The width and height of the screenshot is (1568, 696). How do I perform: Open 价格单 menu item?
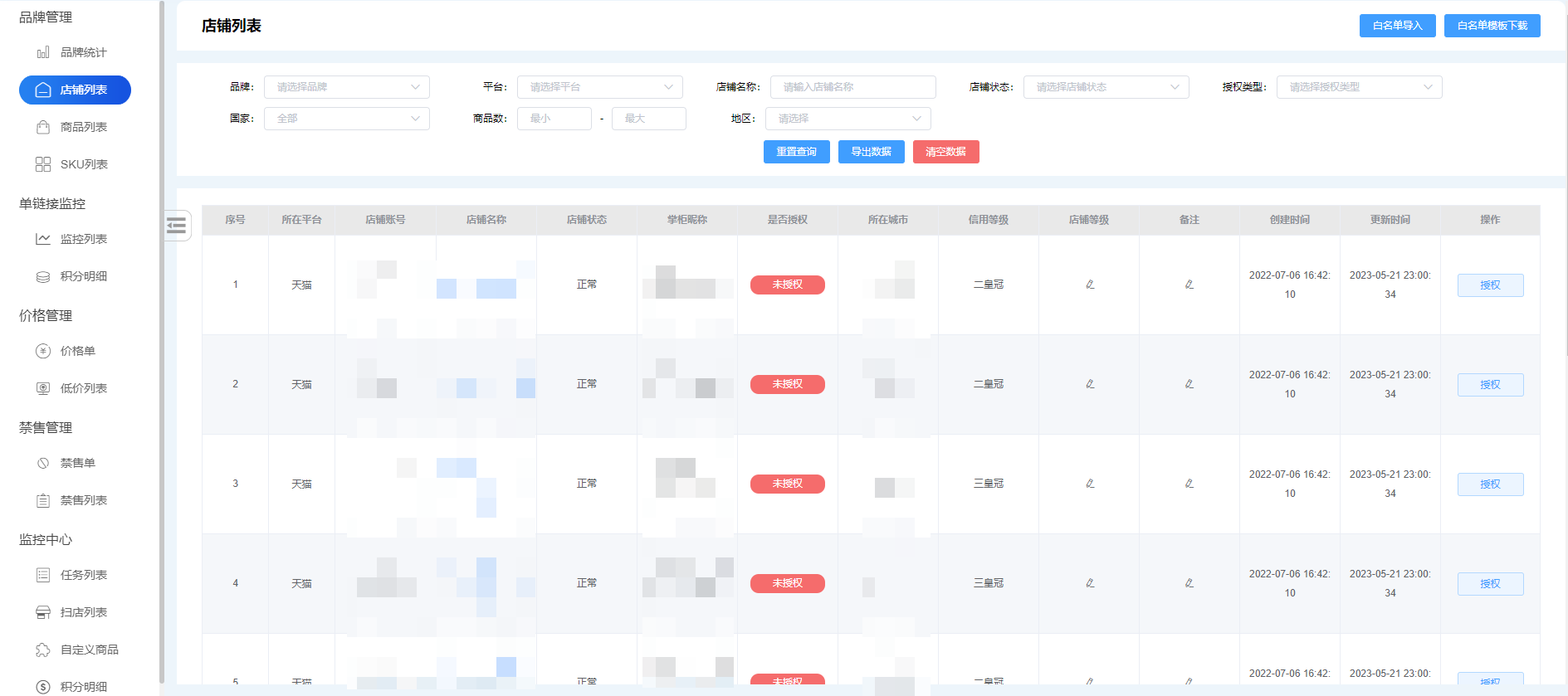click(77, 351)
